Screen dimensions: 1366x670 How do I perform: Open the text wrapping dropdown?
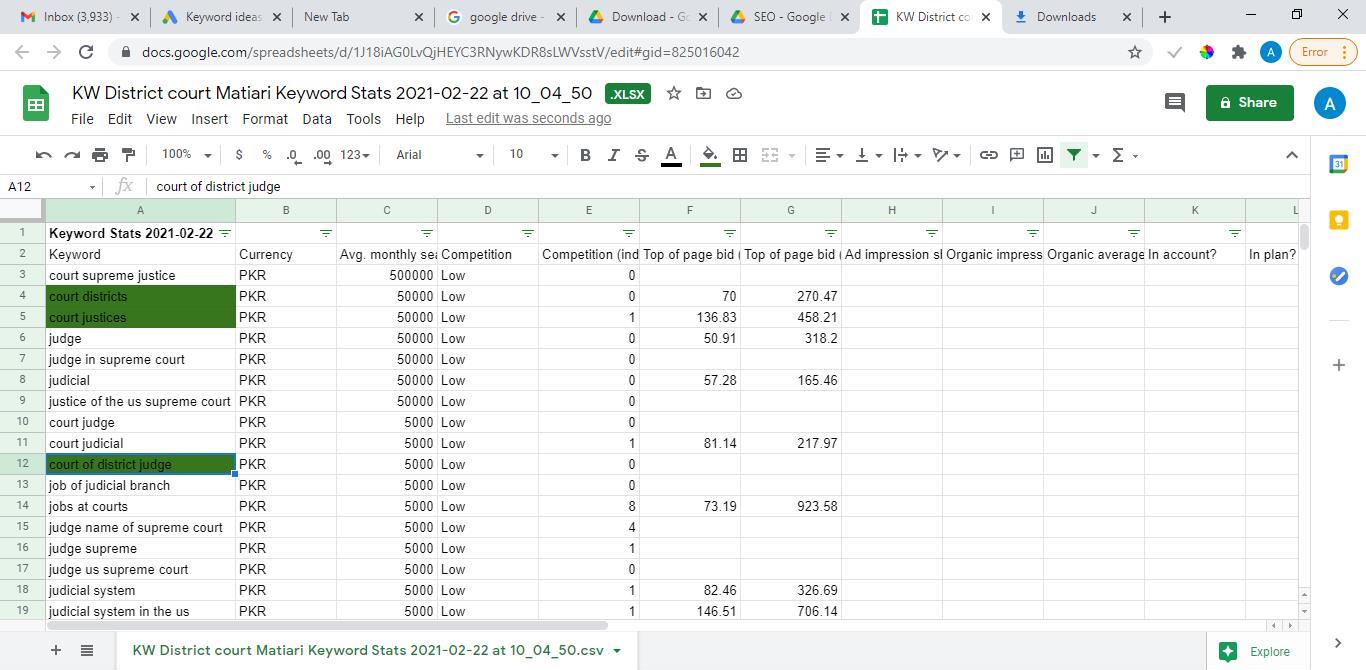pos(907,155)
